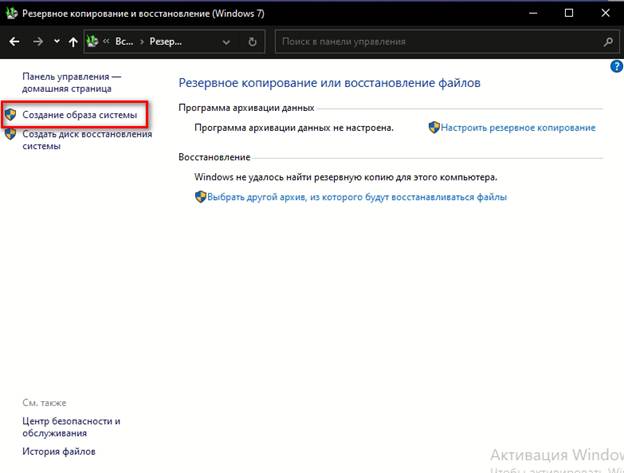Image resolution: width=624 pixels, height=473 pixels.
Task: Open 'Центр безопасности и обслуживания'
Action: [71, 427]
